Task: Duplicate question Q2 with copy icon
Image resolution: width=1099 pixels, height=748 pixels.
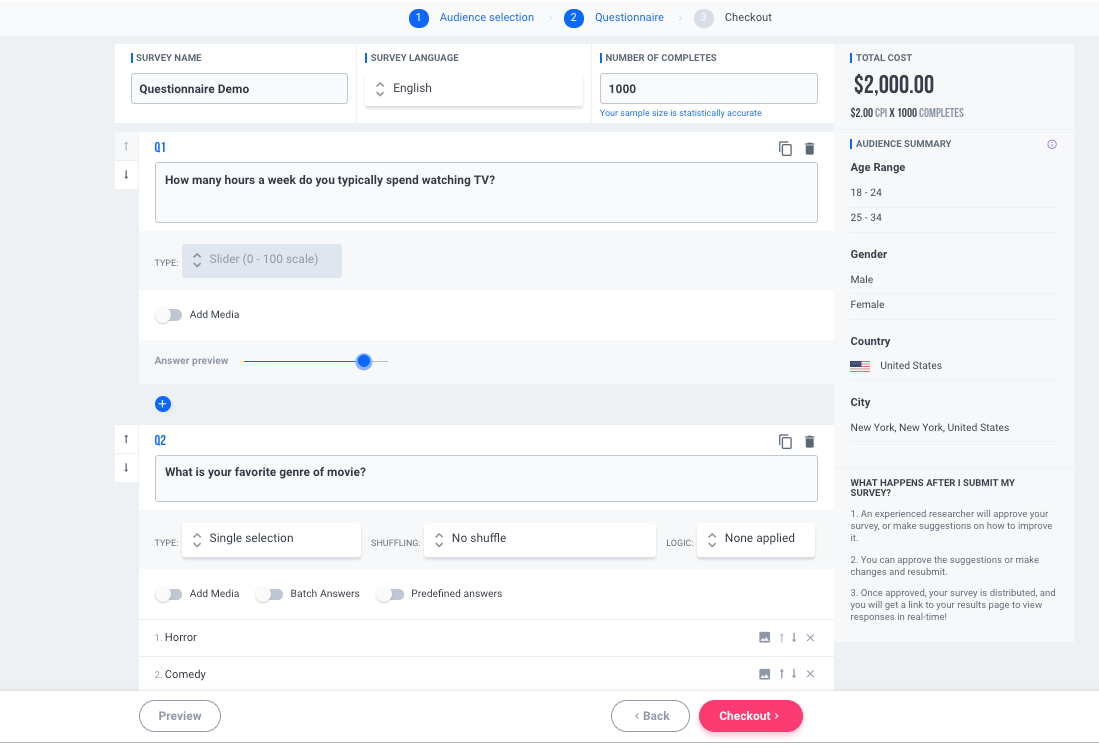Action: (x=785, y=442)
